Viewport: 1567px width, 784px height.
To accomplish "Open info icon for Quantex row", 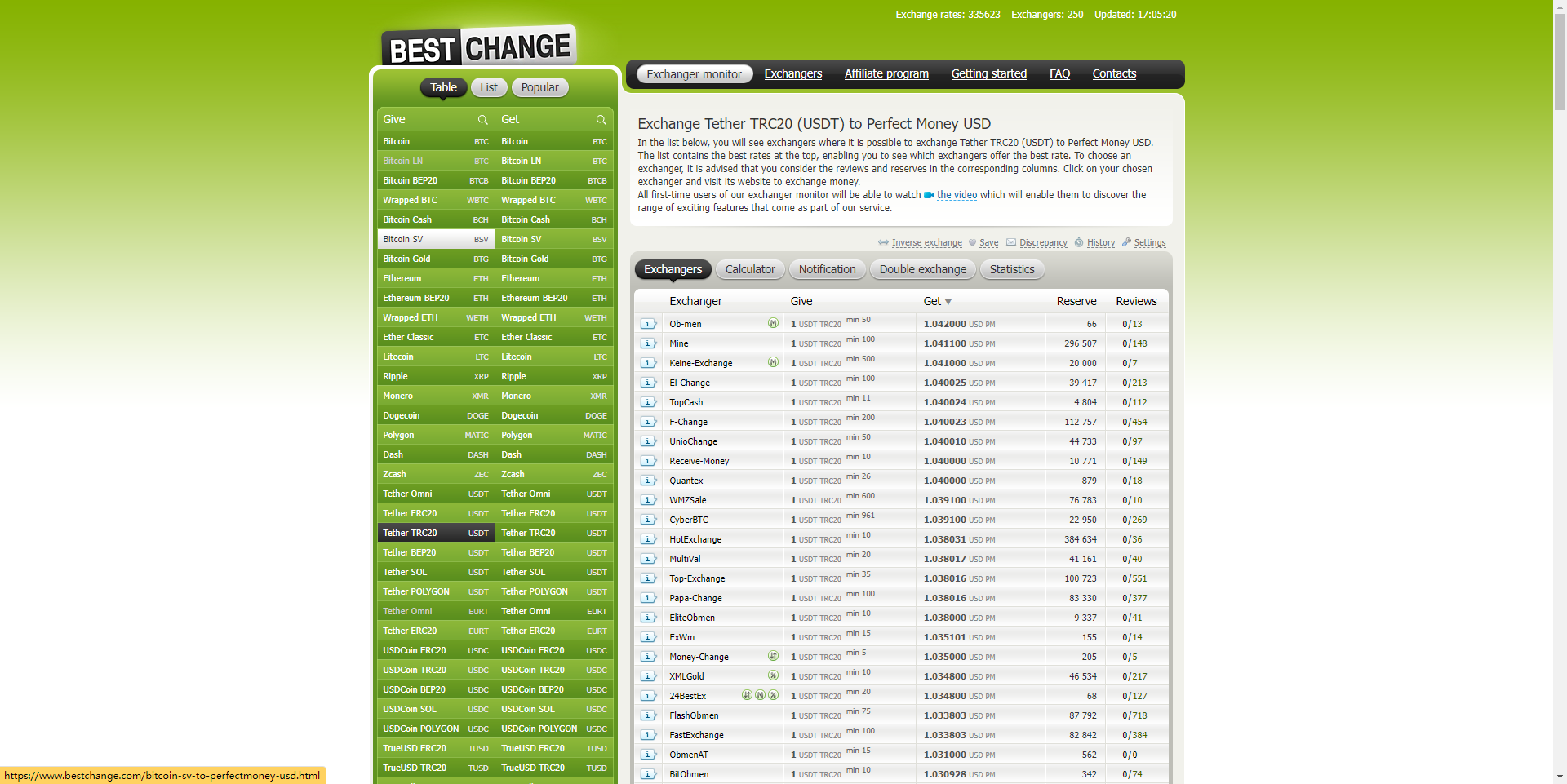I will coord(648,481).
